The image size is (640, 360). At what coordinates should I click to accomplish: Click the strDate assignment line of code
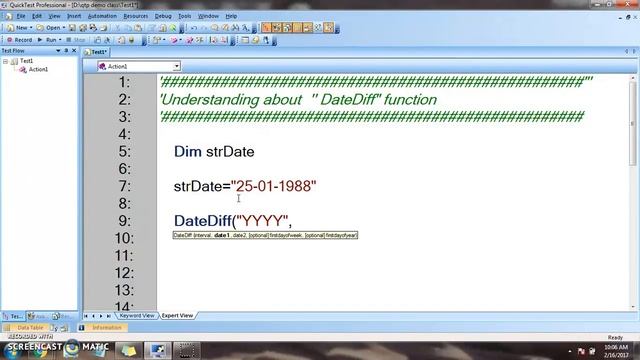point(245,186)
